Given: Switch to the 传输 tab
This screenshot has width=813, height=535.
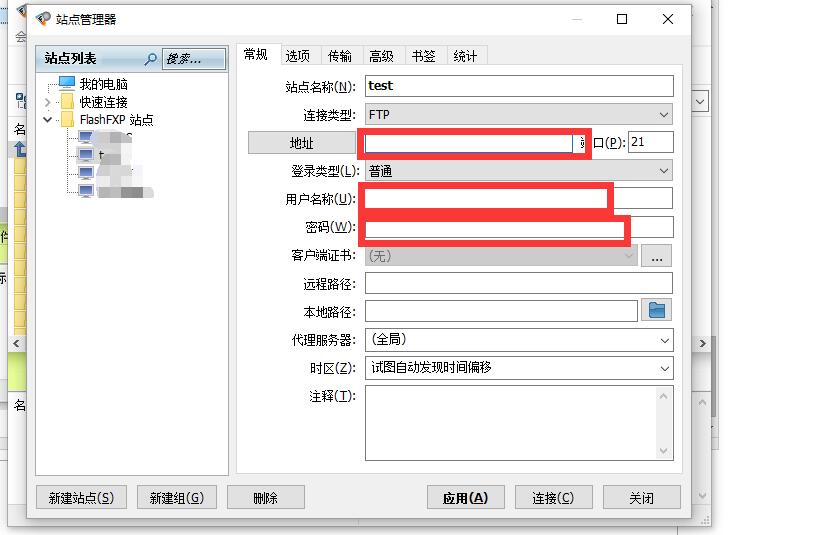Looking at the screenshot, I should click(340, 56).
